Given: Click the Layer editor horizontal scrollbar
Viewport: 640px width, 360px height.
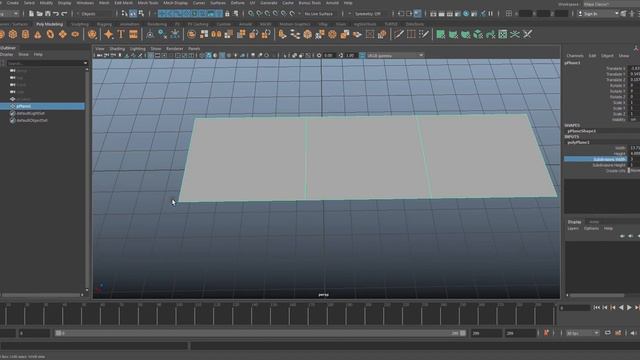Looking at the screenshot, I should tap(597, 295).
